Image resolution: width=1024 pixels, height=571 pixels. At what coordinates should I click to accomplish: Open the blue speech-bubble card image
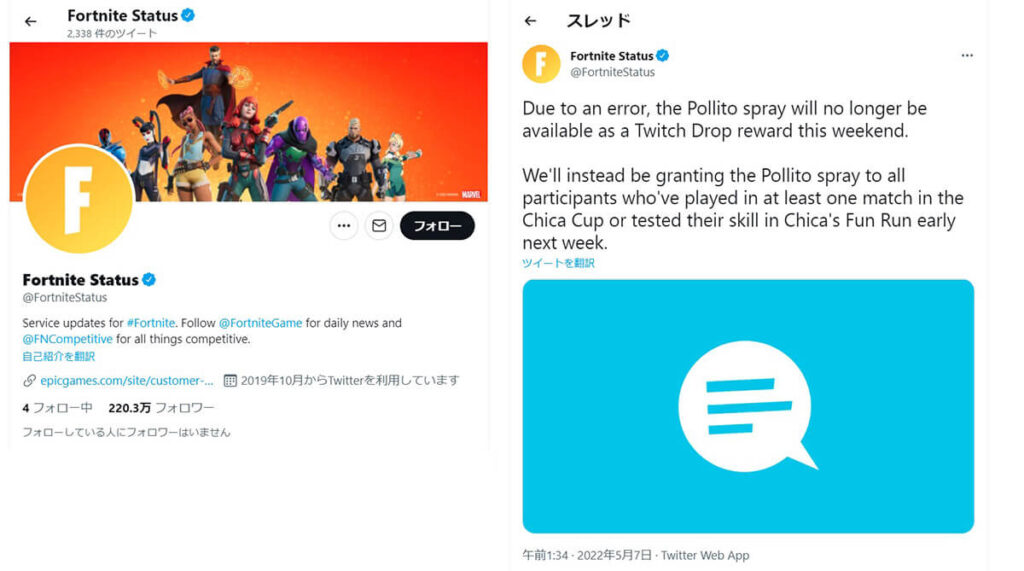[x=748, y=406]
